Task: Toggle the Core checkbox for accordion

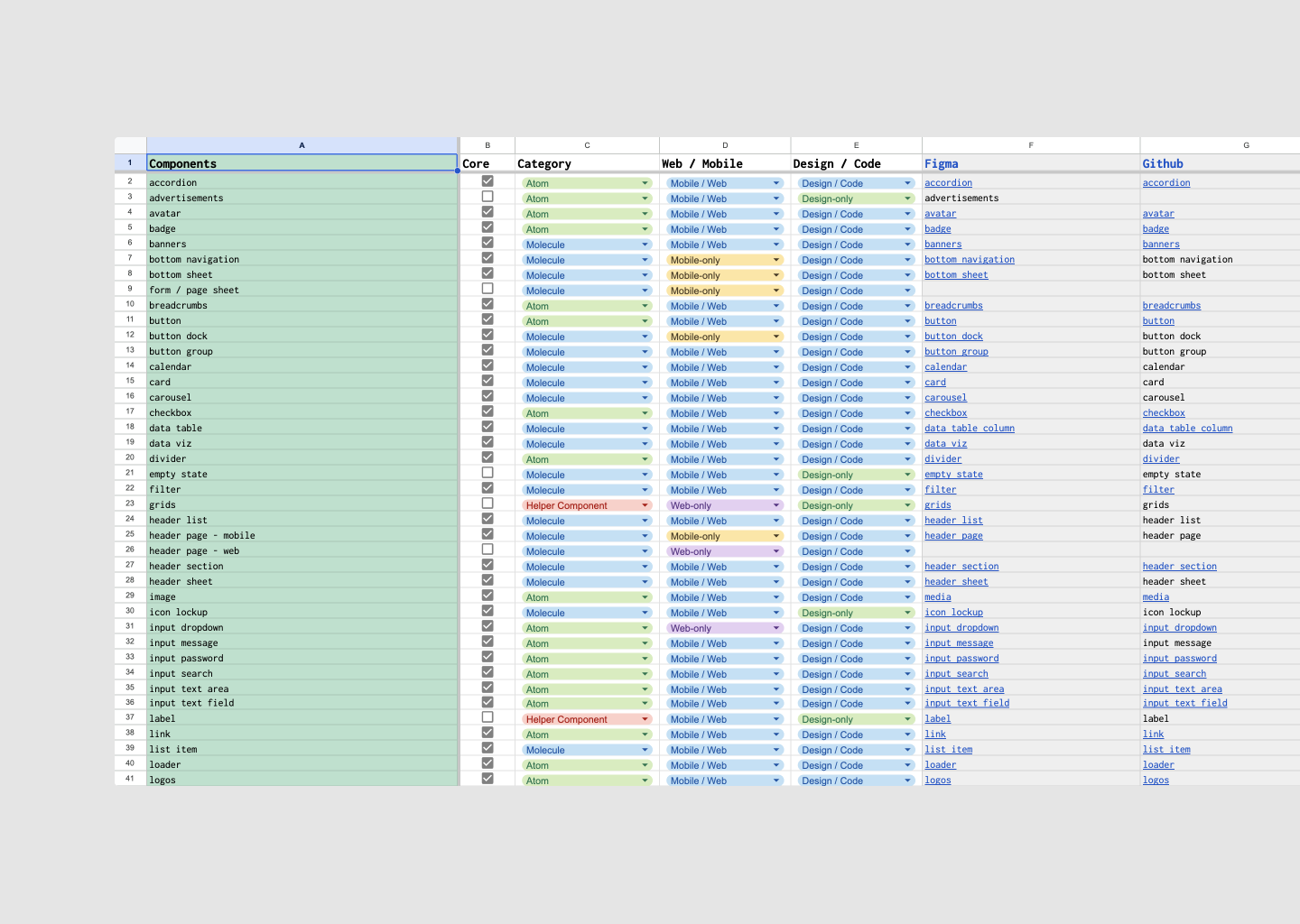Action: click(x=487, y=181)
